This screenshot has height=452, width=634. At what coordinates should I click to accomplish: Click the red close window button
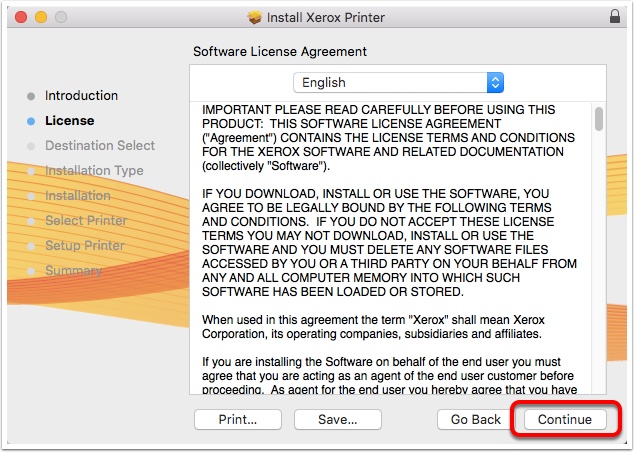coord(21,17)
